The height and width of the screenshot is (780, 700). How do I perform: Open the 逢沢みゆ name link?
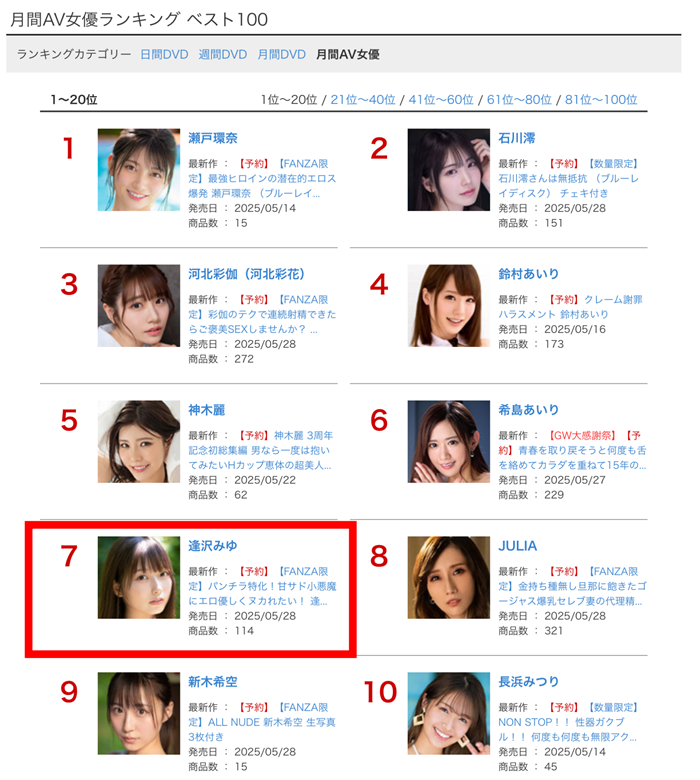click(x=213, y=546)
